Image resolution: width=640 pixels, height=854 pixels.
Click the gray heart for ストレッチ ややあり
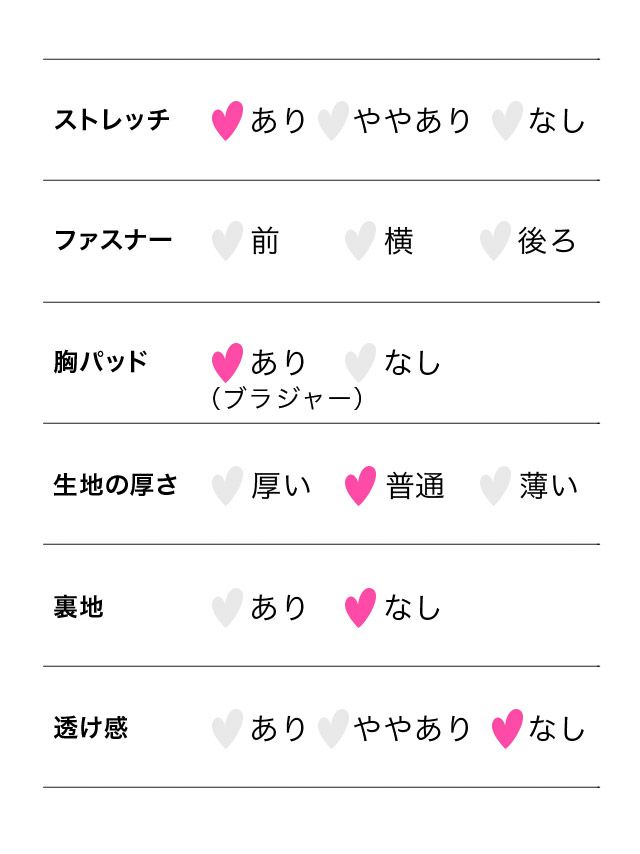[x=332, y=121]
